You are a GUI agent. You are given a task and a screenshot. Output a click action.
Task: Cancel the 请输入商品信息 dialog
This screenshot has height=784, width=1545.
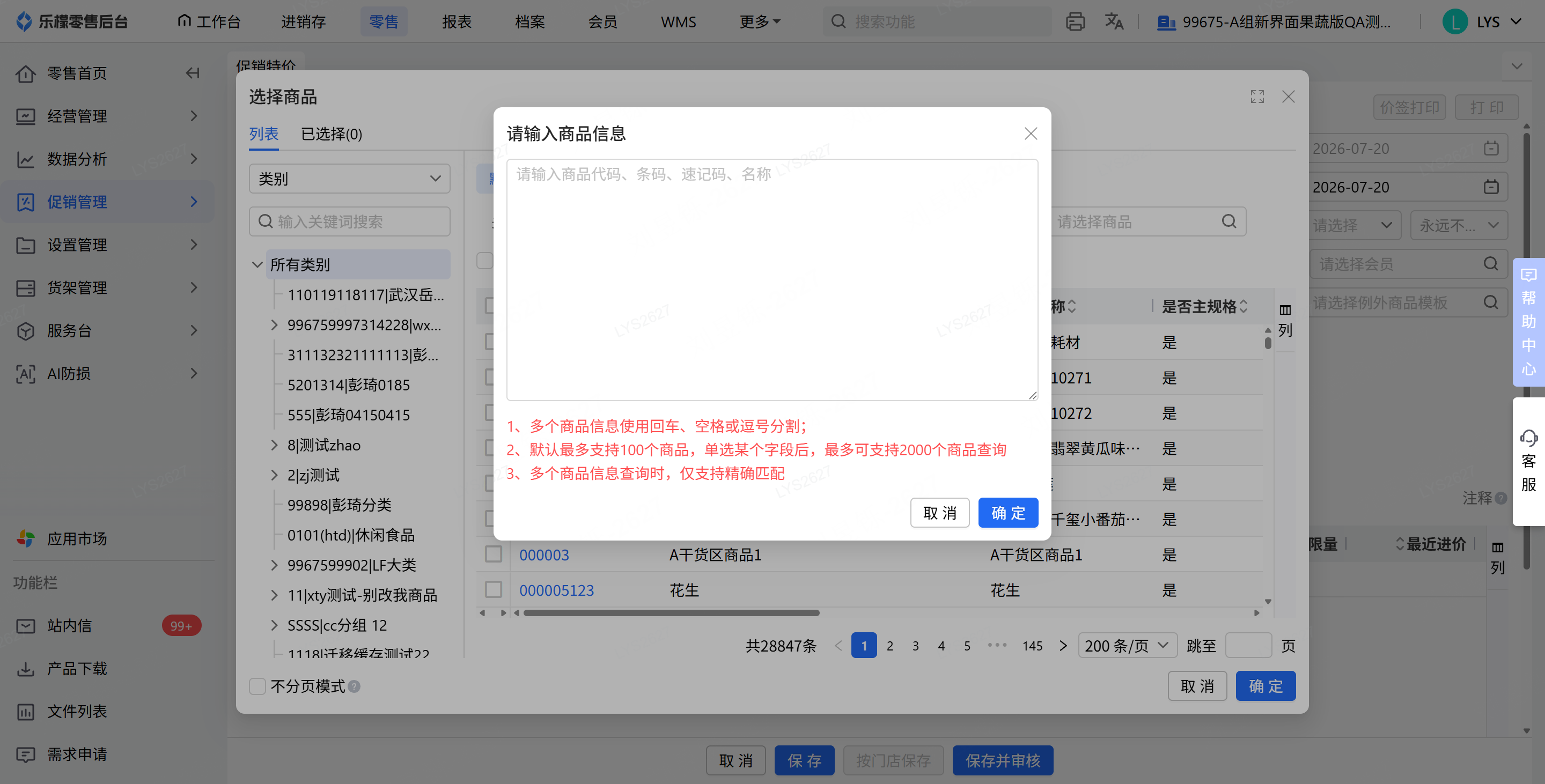(940, 513)
